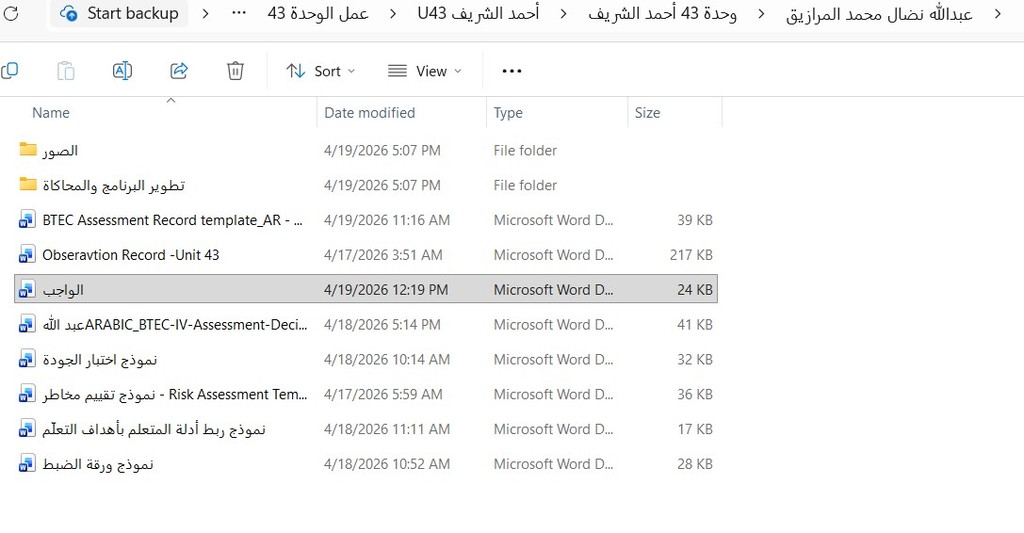Image resolution: width=1024 pixels, height=533 pixels.
Task: Sort by Name column header
Action: tap(51, 112)
